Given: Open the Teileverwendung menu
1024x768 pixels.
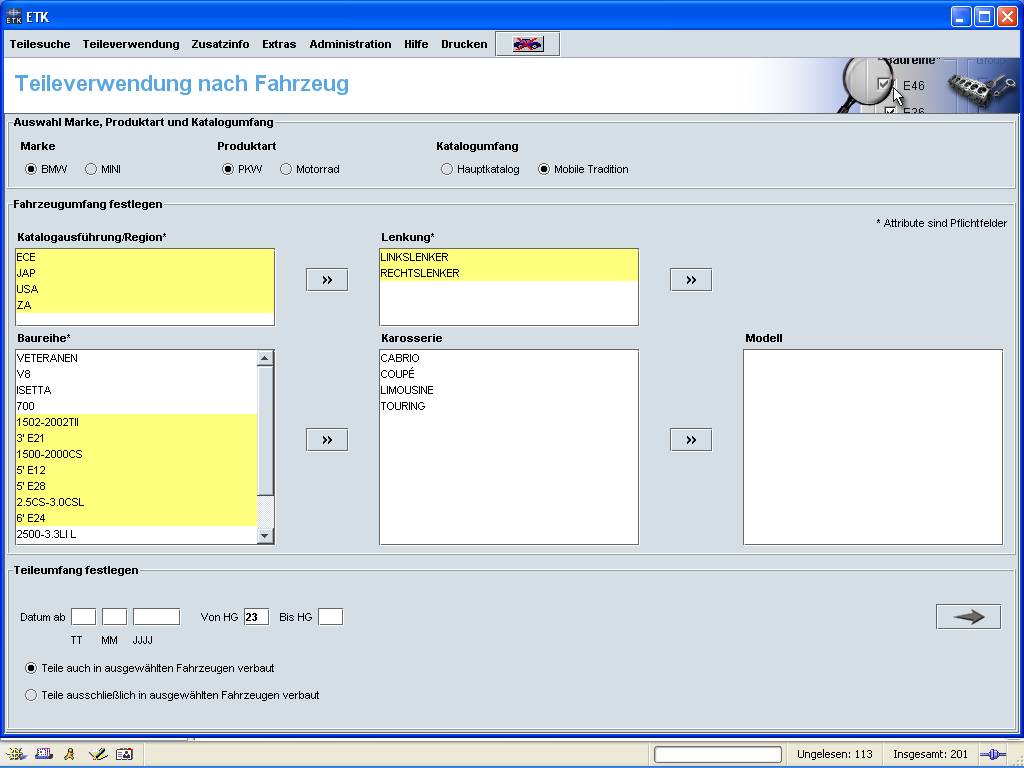Looking at the screenshot, I should (x=131, y=44).
